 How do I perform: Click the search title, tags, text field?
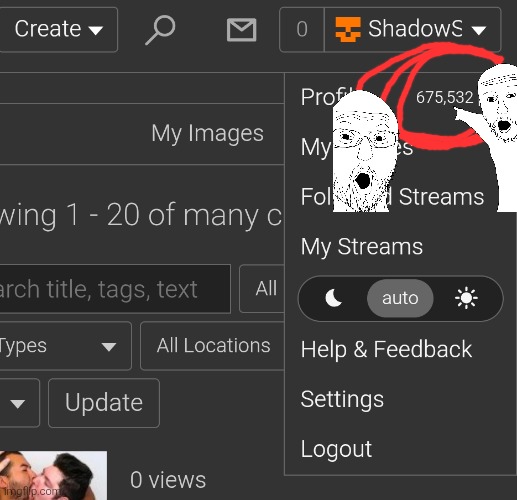point(115,289)
